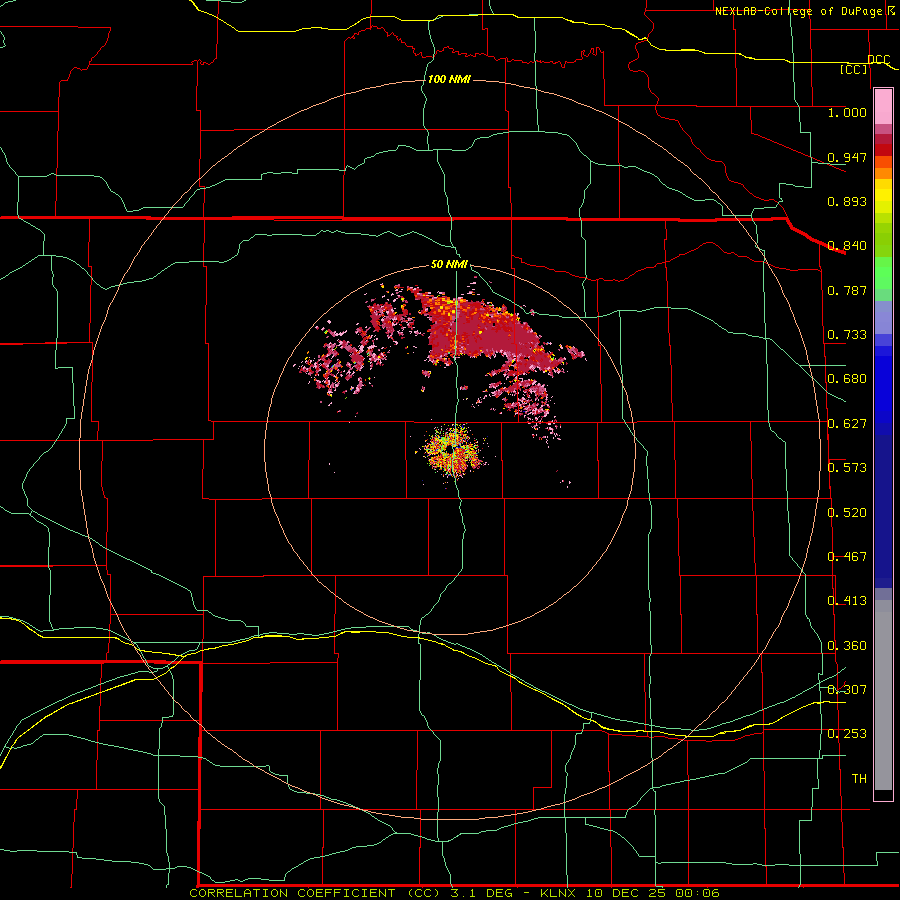Click the 0.467 color scale value
The image size is (900, 900).
click(x=847, y=557)
